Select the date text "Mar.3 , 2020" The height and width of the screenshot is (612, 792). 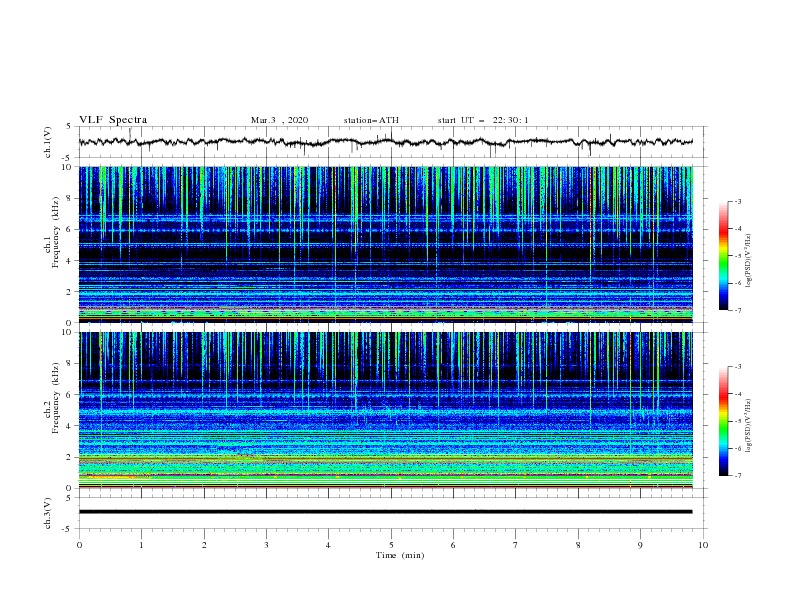(x=279, y=120)
